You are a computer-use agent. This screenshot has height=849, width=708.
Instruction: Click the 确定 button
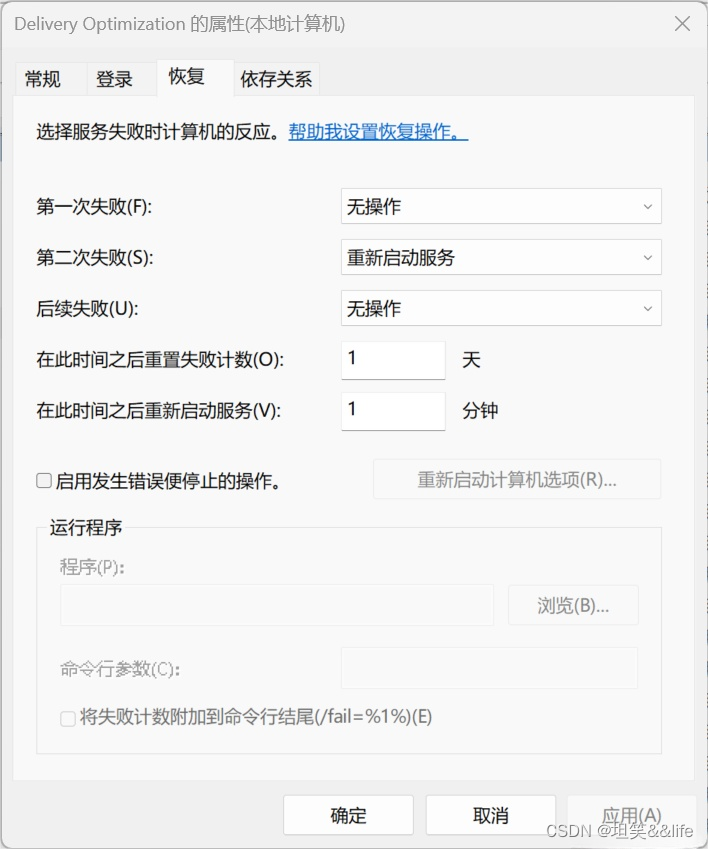pyautogui.click(x=348, y=815)
